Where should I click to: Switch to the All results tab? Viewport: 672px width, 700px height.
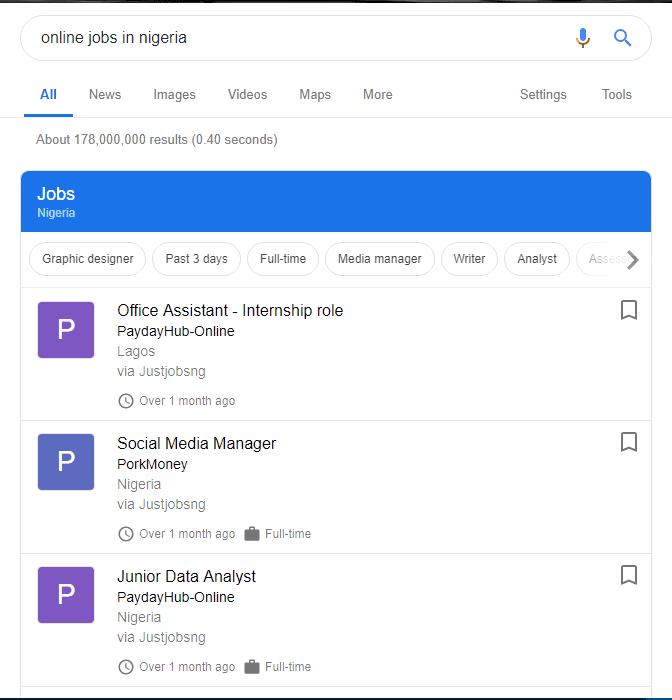[x=48, y=95]
